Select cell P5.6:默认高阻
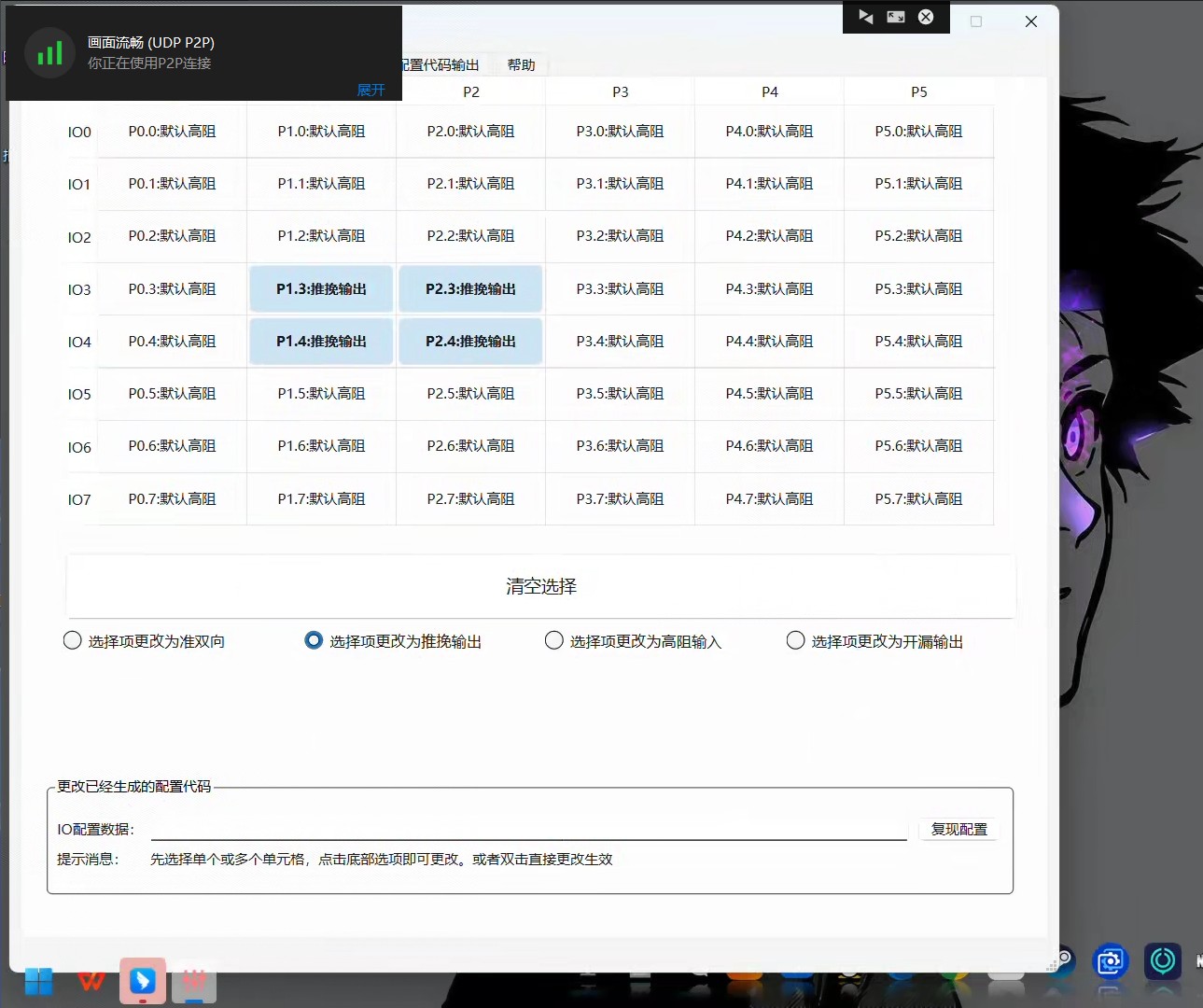Screen dimensions: 1203x1008 (918, 446)
